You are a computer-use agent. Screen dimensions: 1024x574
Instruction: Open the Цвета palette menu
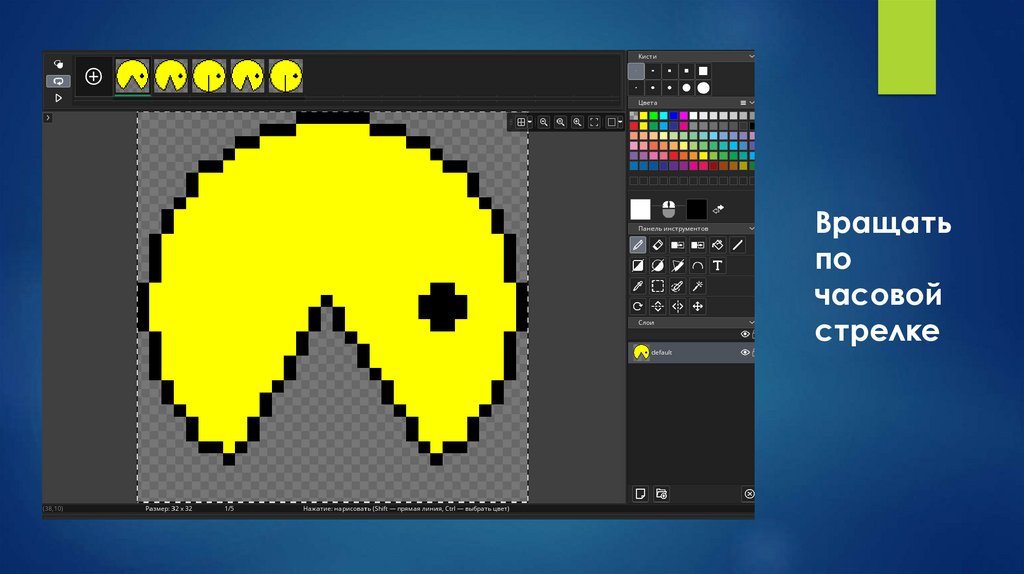point(743,103)
